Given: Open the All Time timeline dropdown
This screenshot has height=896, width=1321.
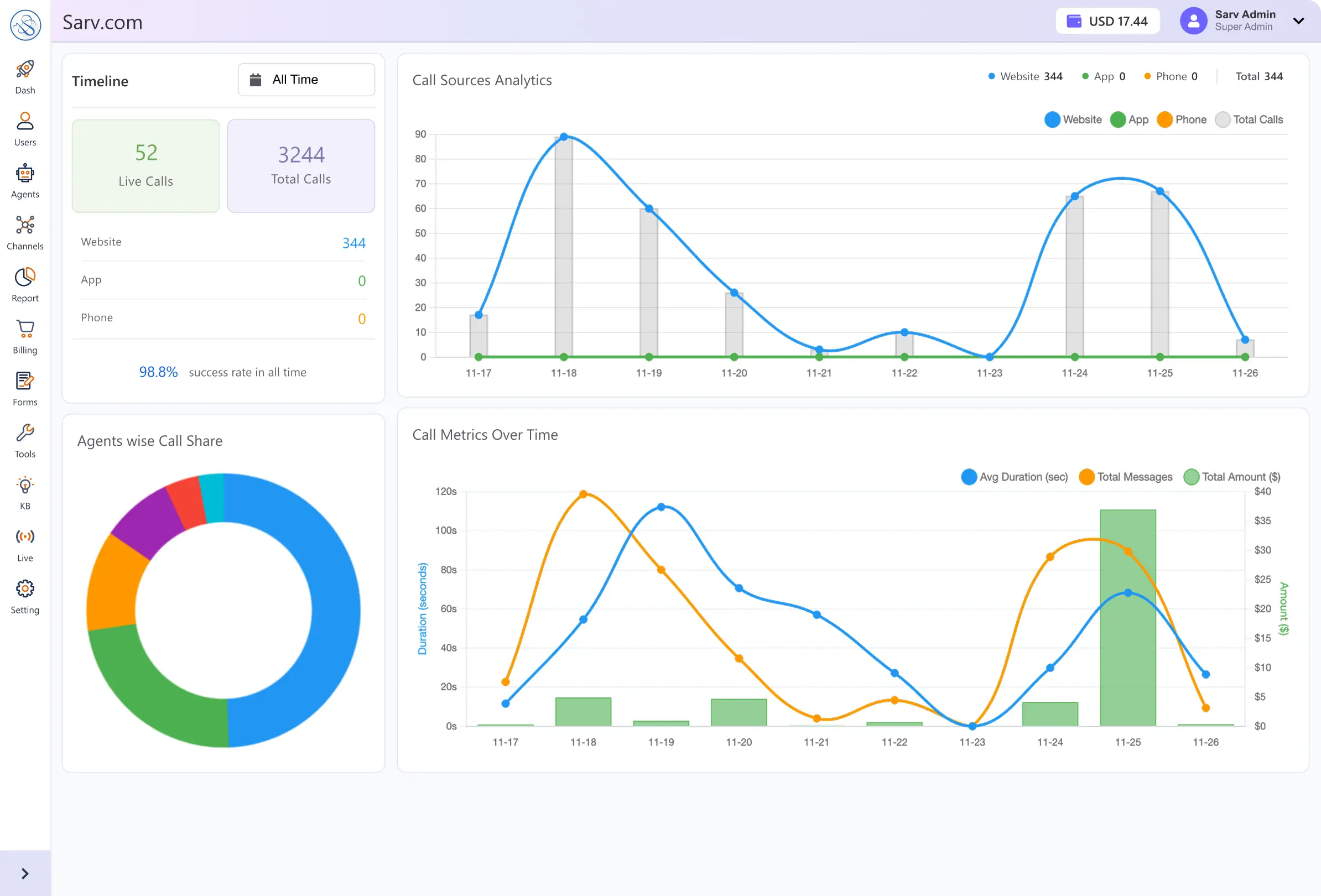Looking at the screenshot, I should (306, 80).
